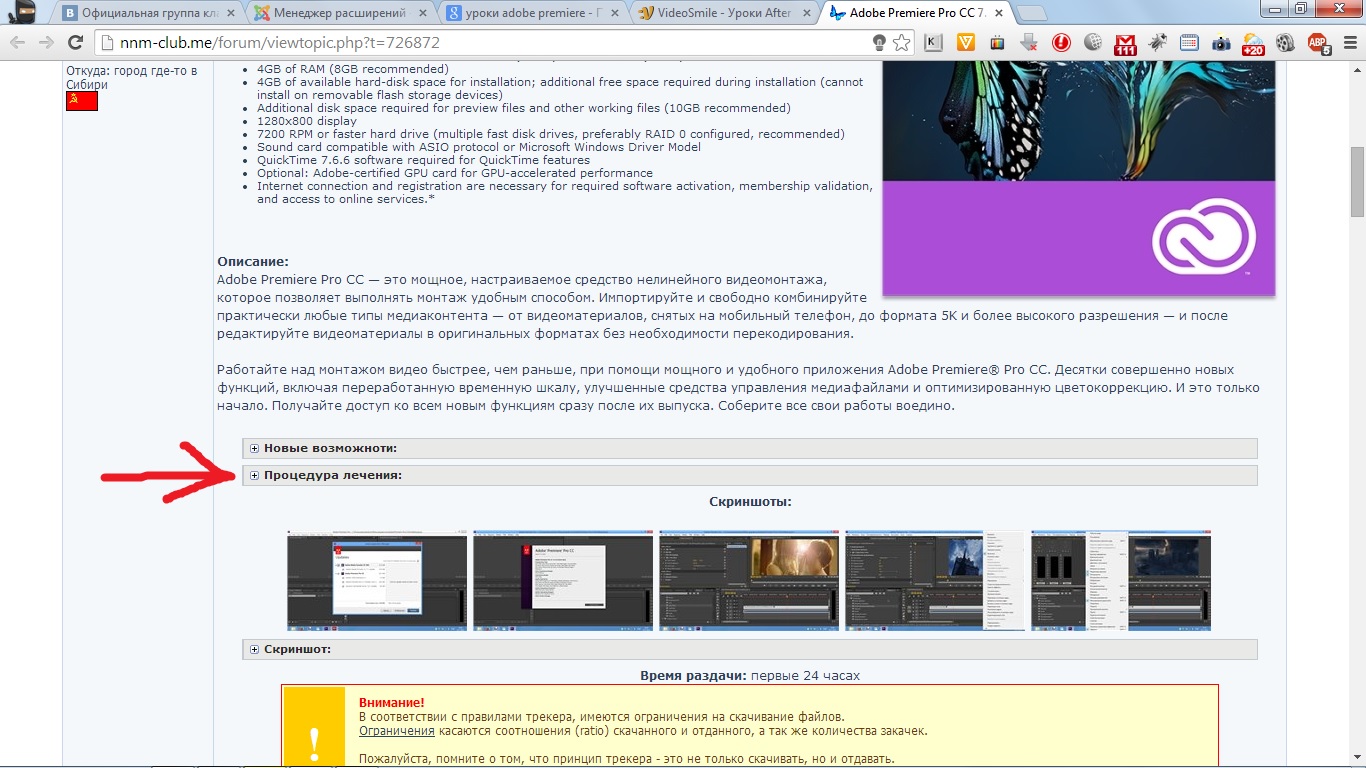Go back to the previous page
The width and height of the screenshot is (1366, 768).
pos(19,43)
